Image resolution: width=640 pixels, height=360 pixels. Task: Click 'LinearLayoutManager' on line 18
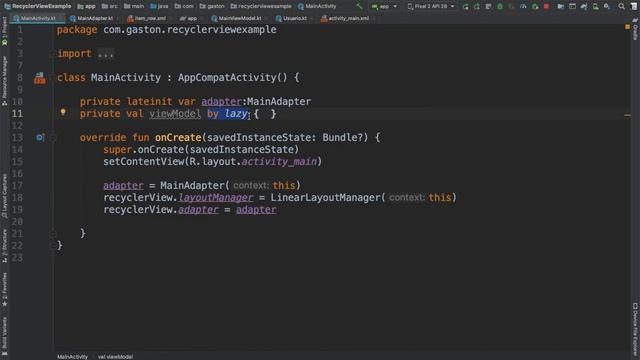click(325, 198)
